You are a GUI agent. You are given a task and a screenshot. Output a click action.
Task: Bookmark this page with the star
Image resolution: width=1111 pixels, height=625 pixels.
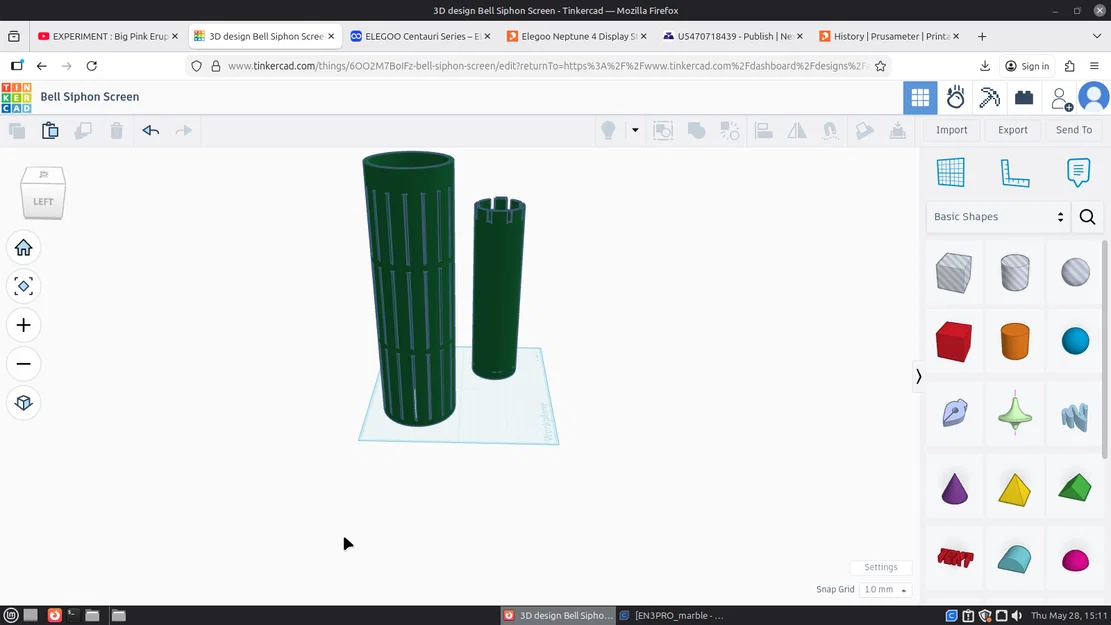[x=880, y=66]
